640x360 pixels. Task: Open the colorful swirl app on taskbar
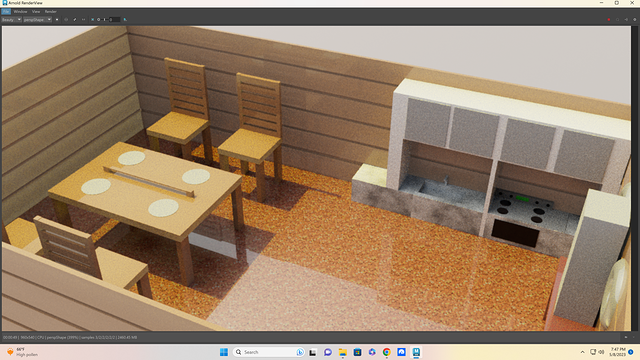tap(372, 352)
